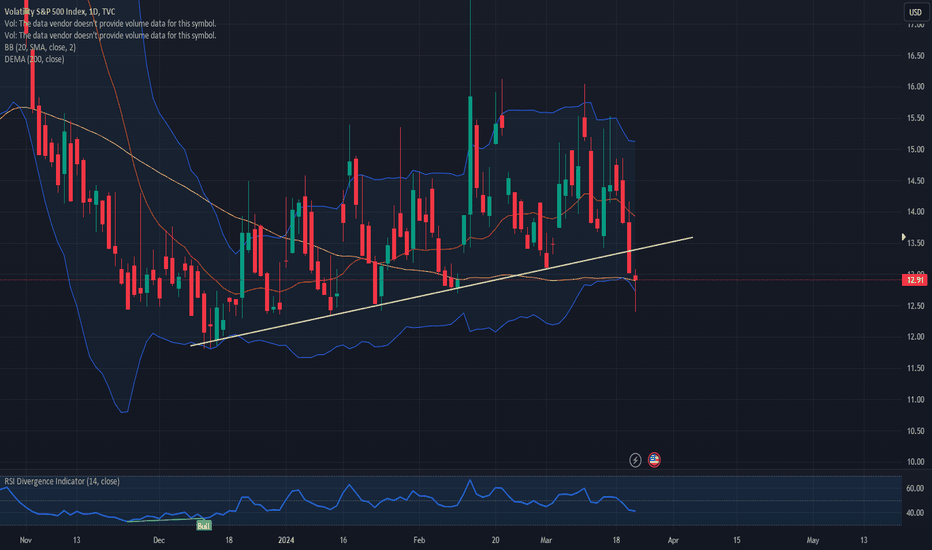The width and height of the screenshot is (932, 550).
Task: Click the 16.00 price axis label
Action: coord(915,86)
